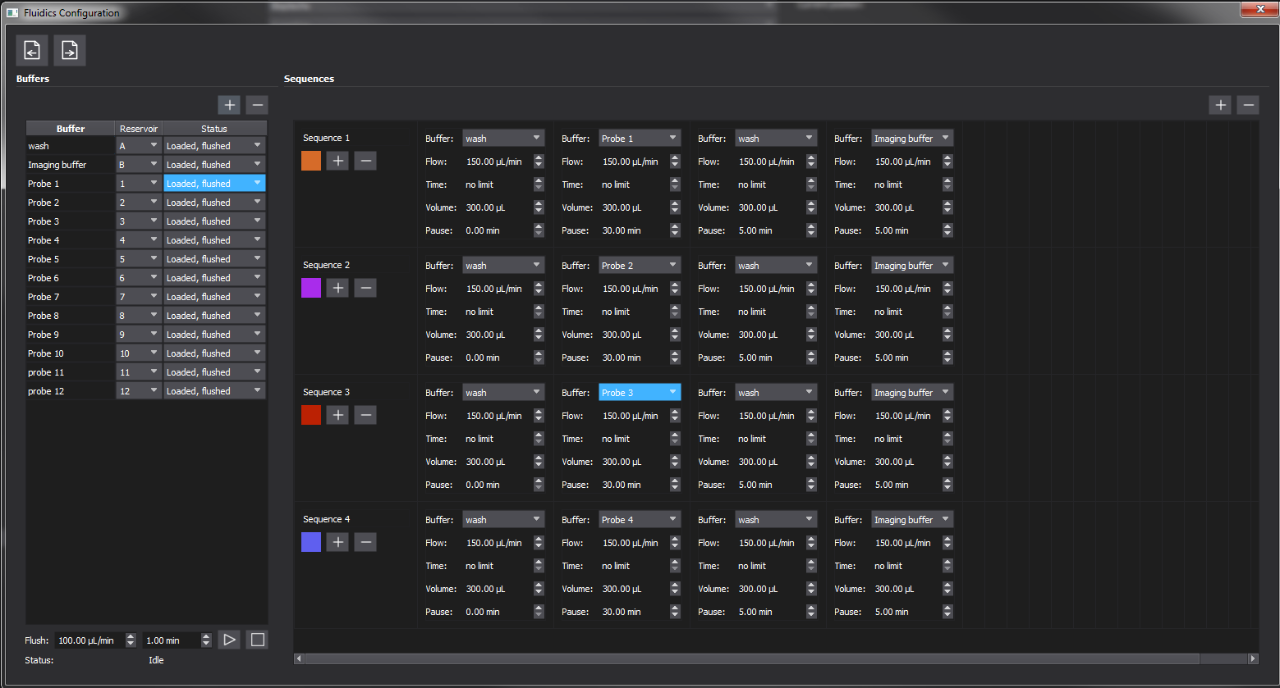Remove a buffer from the Buffers list

257,104
